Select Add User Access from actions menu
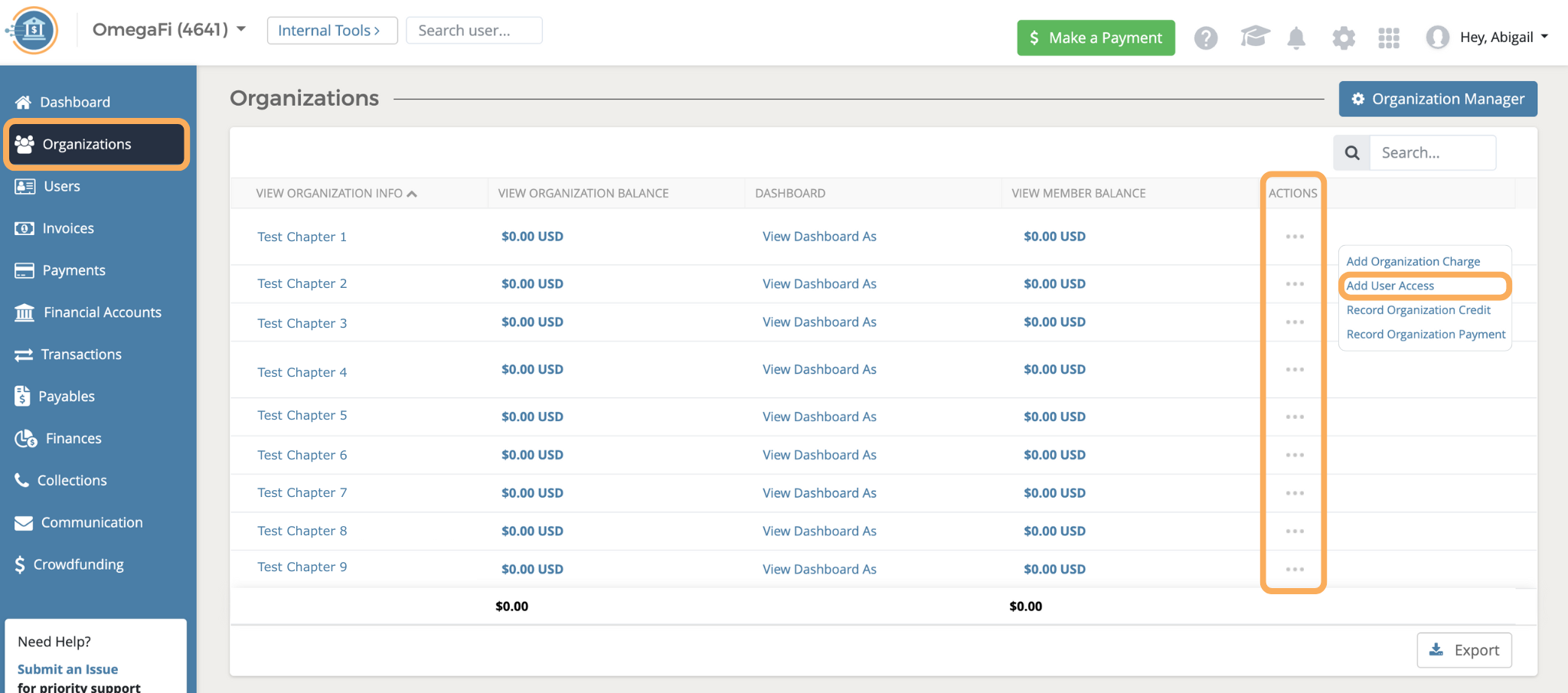 (x=1390, y=286)
